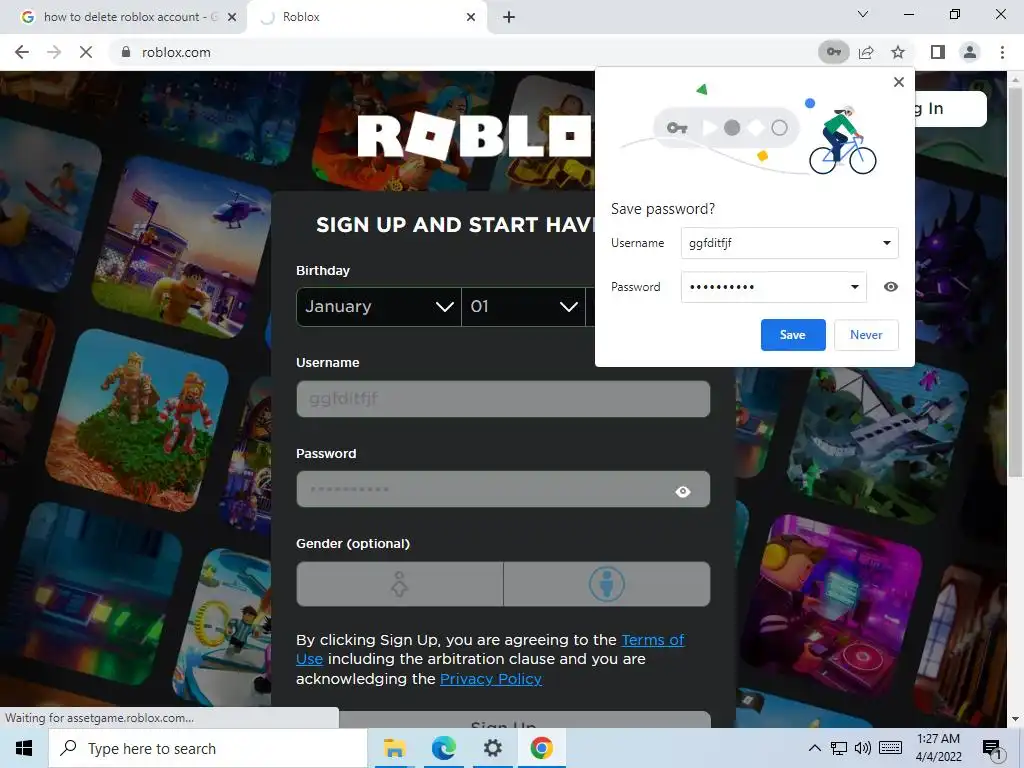Click the Chrome icon in the taskbar
The image size is (1024, 768).
541,748
